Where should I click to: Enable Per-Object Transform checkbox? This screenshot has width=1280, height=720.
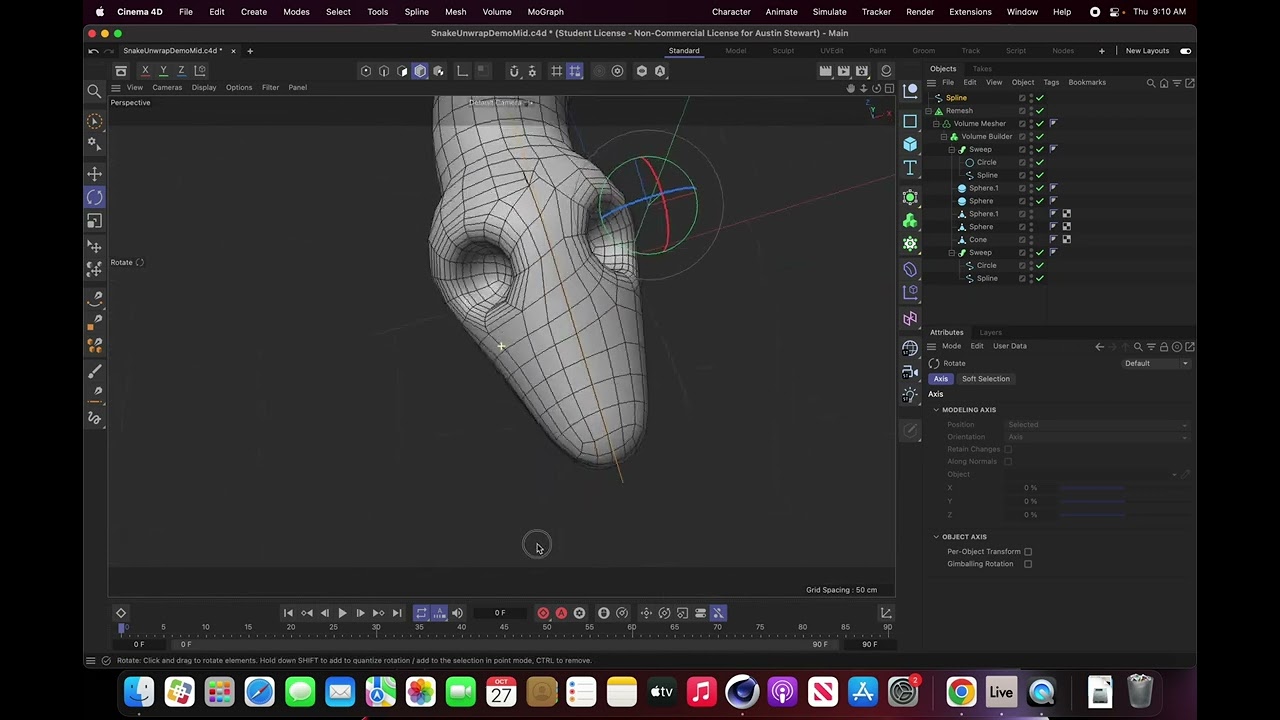pyautogui.click(x=1028, y=552)
